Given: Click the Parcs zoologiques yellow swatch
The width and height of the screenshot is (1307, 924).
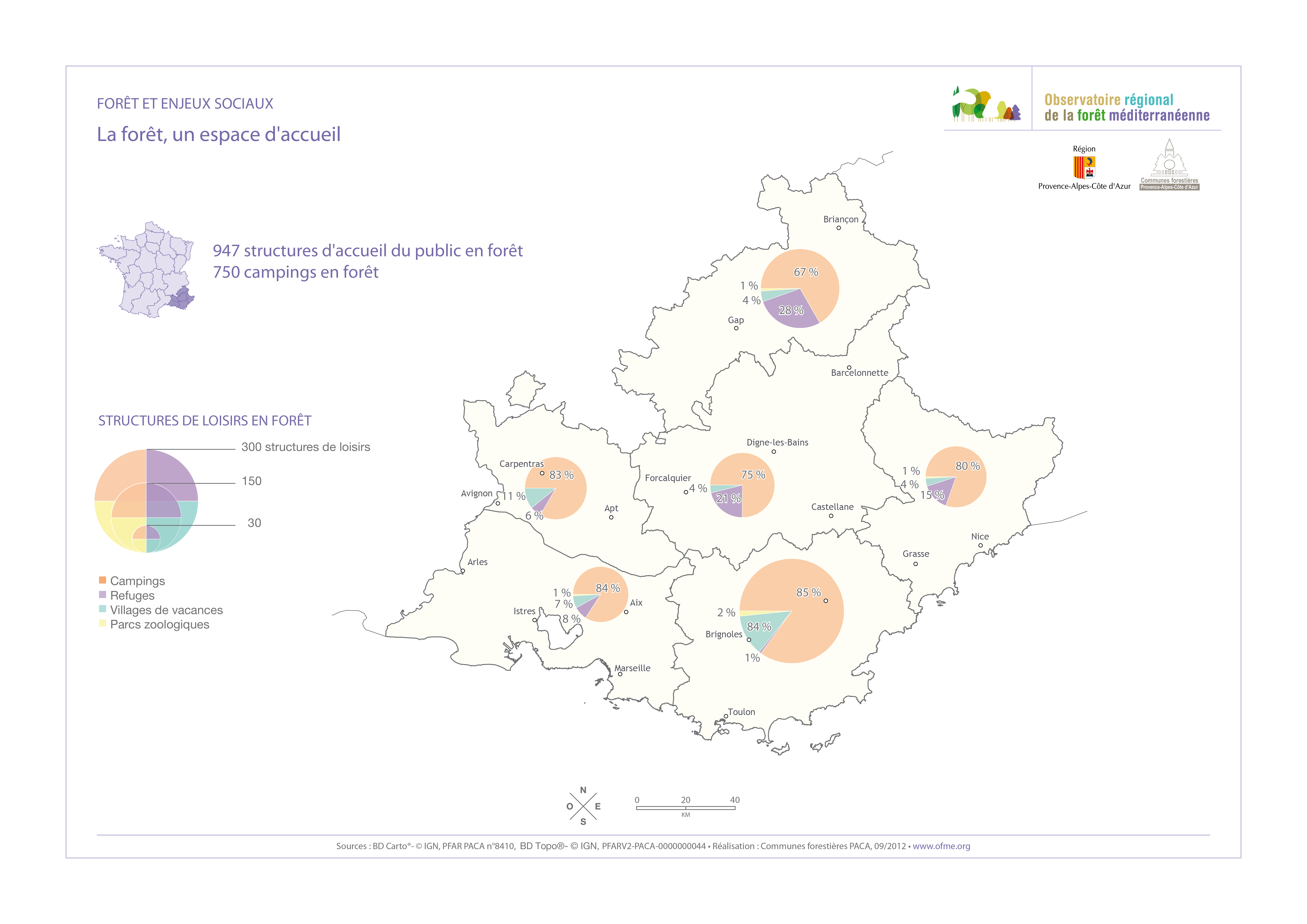Looking at the screenshot, I should [x=102, y=623].
